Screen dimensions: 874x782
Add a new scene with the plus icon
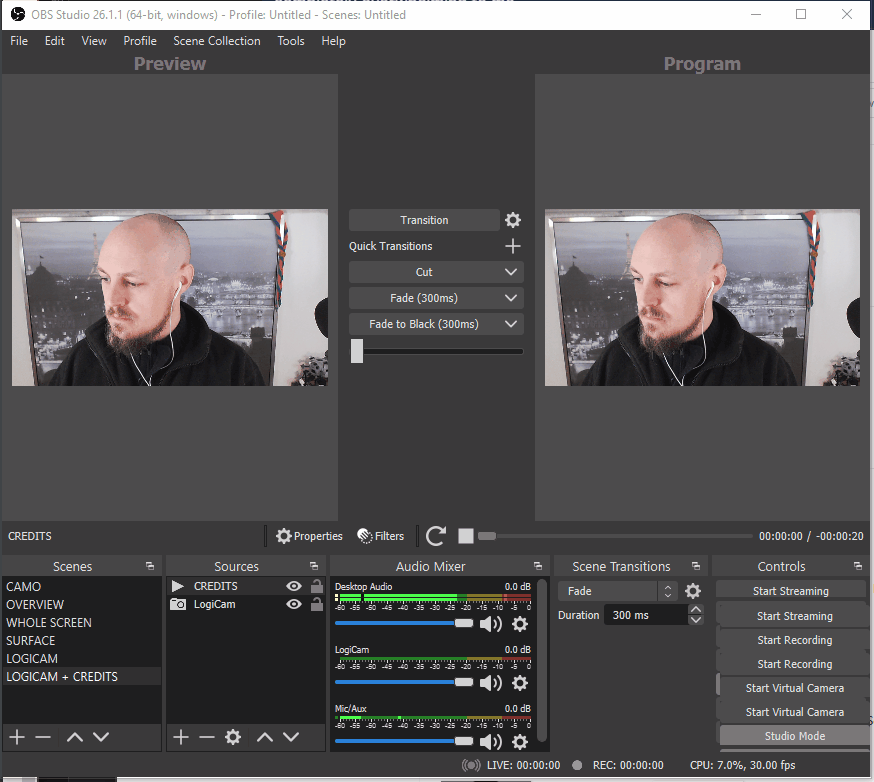click(x=16, y=737)
